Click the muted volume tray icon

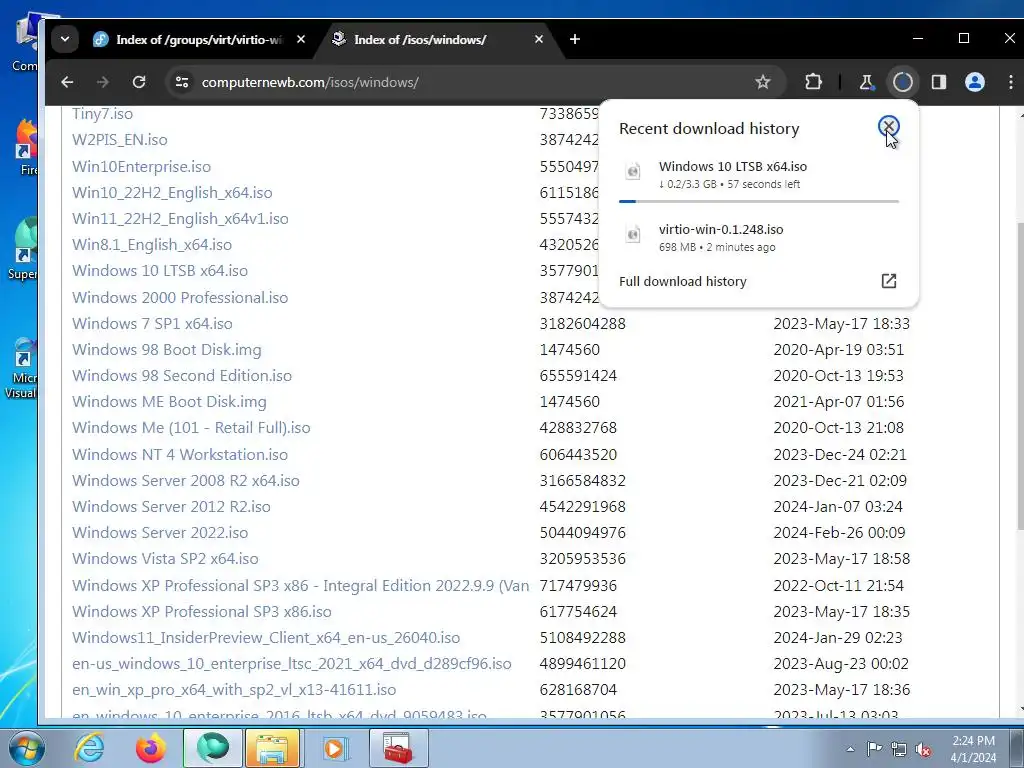pyautogui.click(x=923, y=750)
